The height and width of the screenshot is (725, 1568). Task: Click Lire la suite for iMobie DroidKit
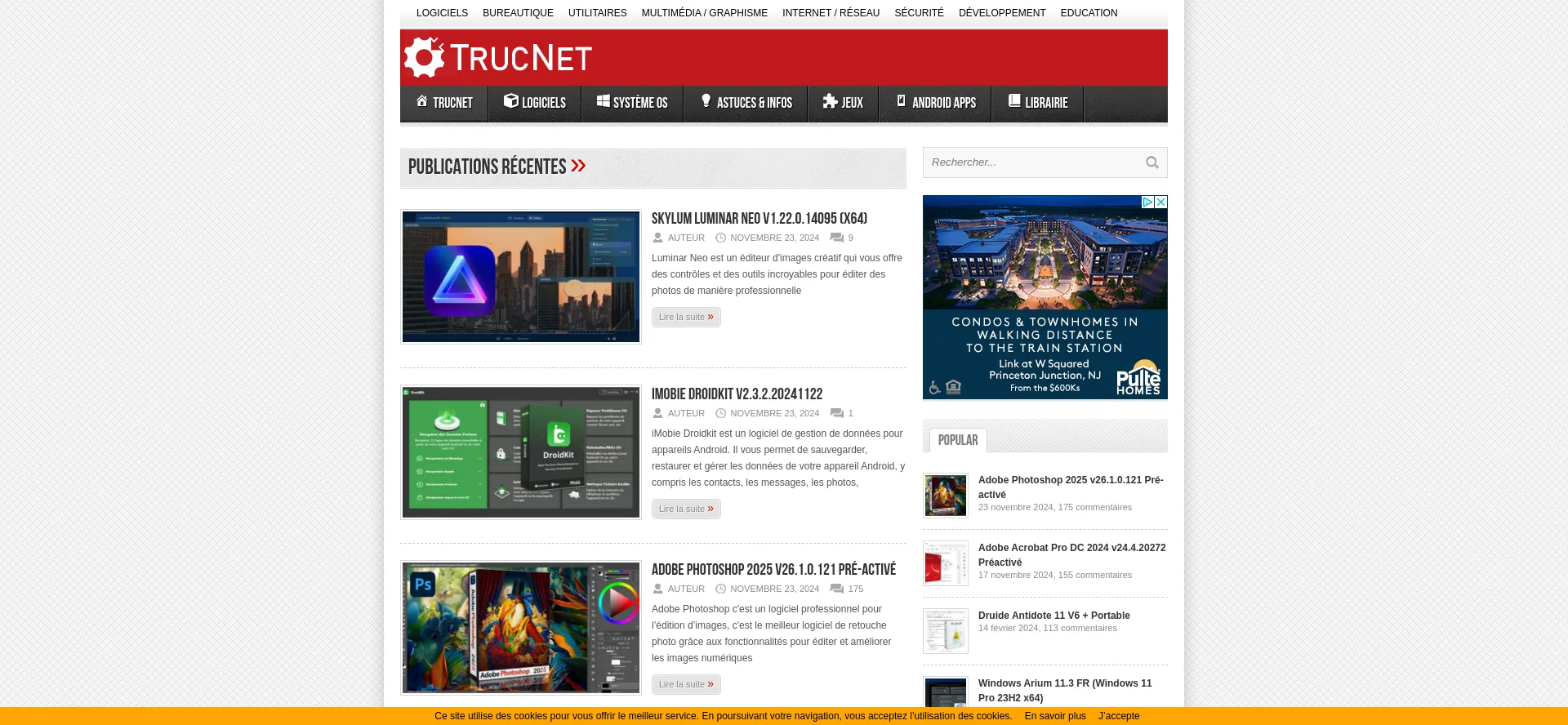[686, 509]
